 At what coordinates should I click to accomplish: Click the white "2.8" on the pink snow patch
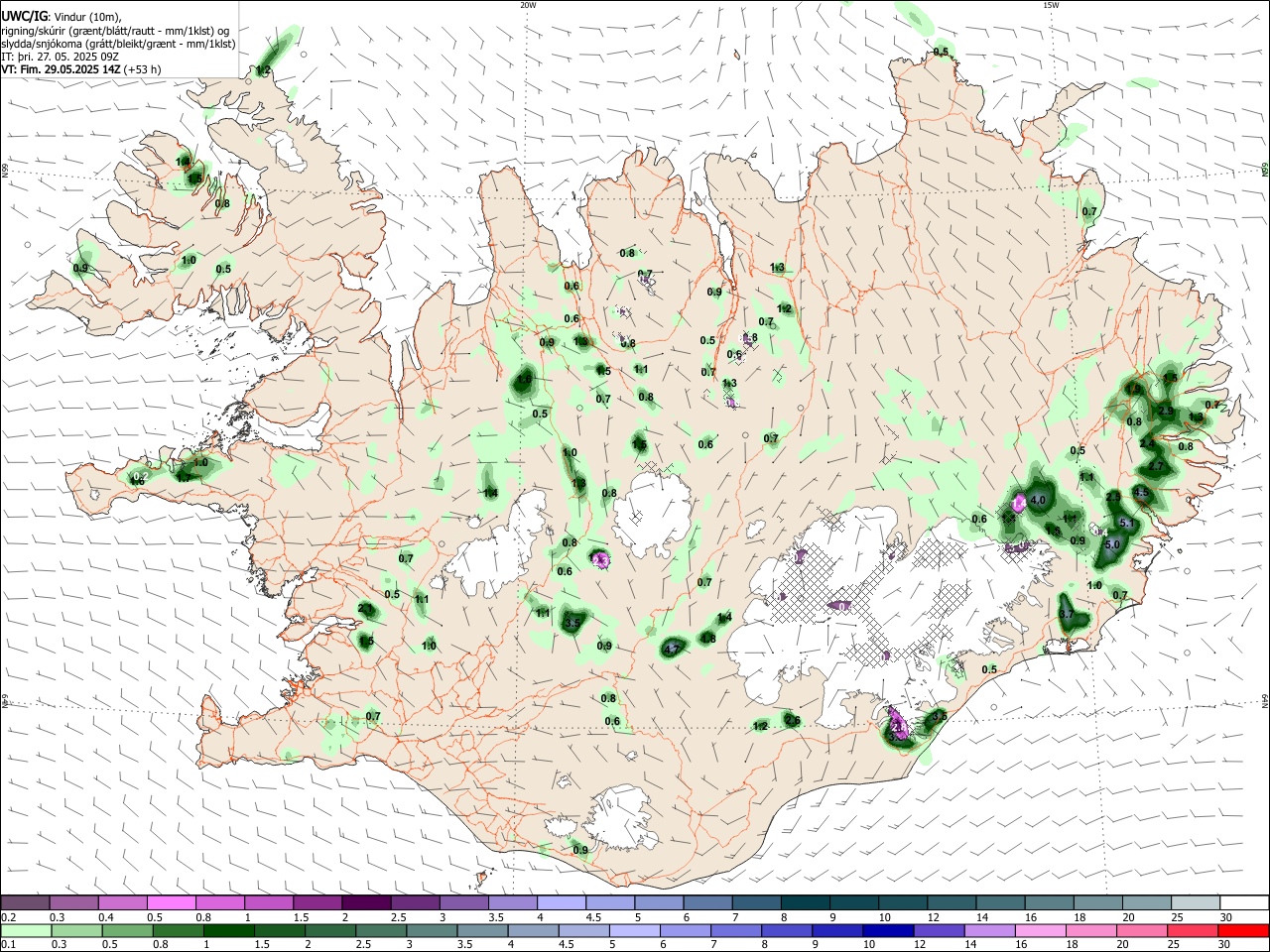coord(899,727)
